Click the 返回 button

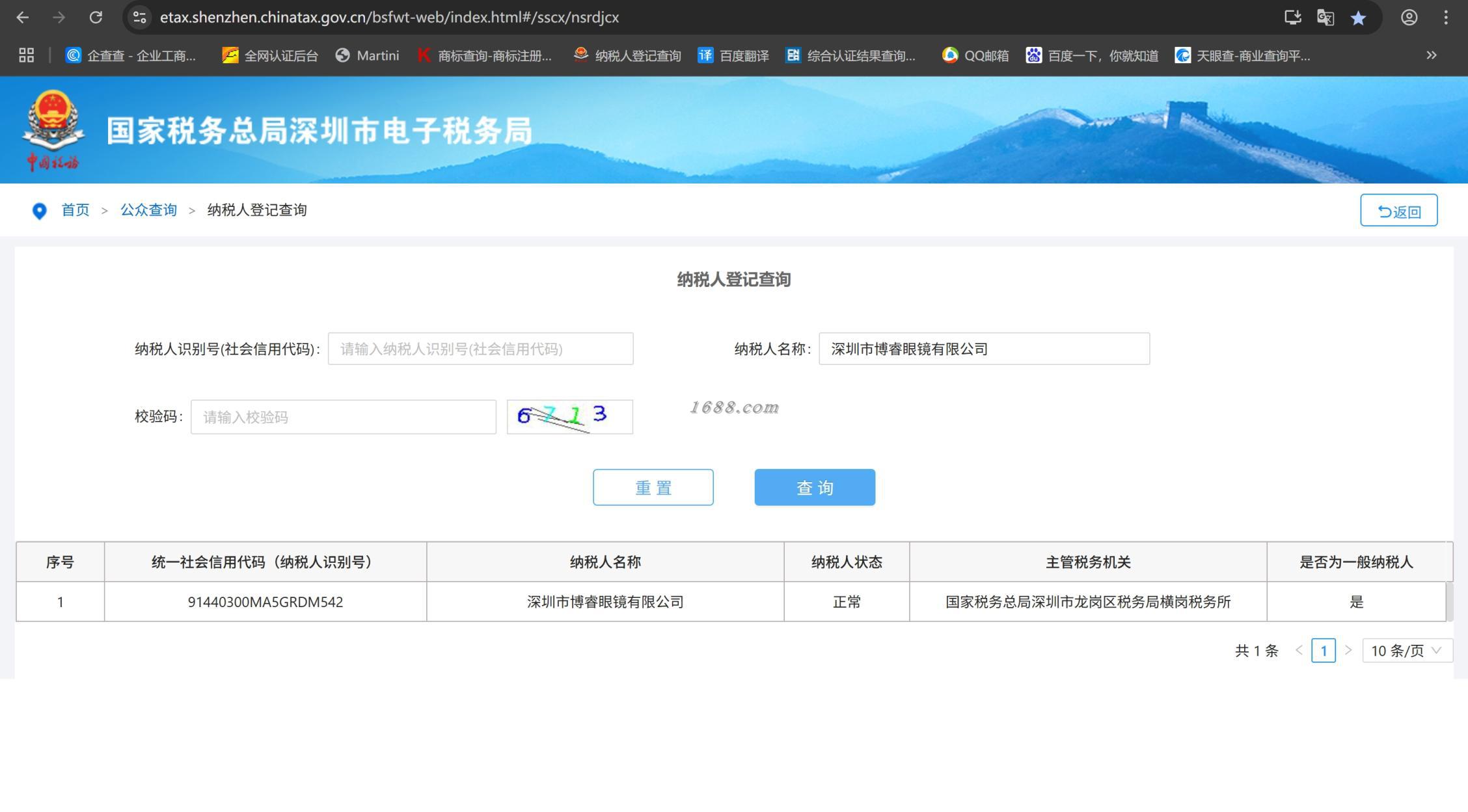[1398, 211]
